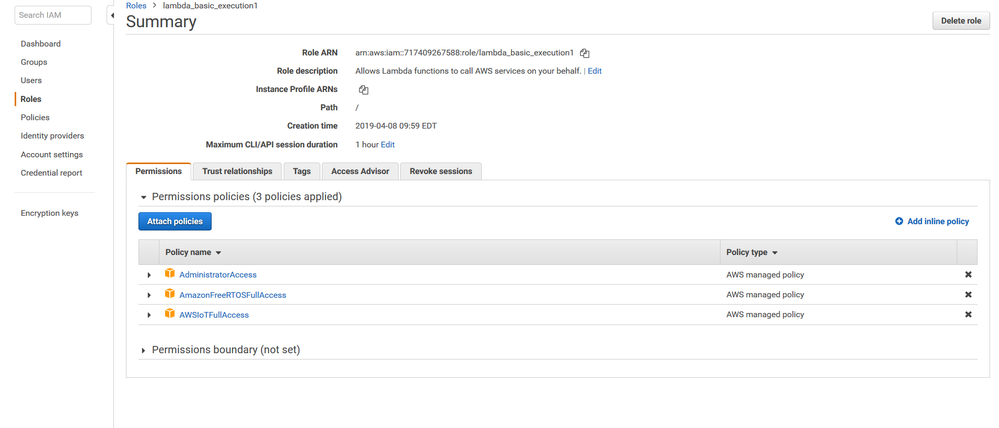Expand the AdministratorAccess policy row details
This screenshot has height=428, width=999.
tap(149, 275)
